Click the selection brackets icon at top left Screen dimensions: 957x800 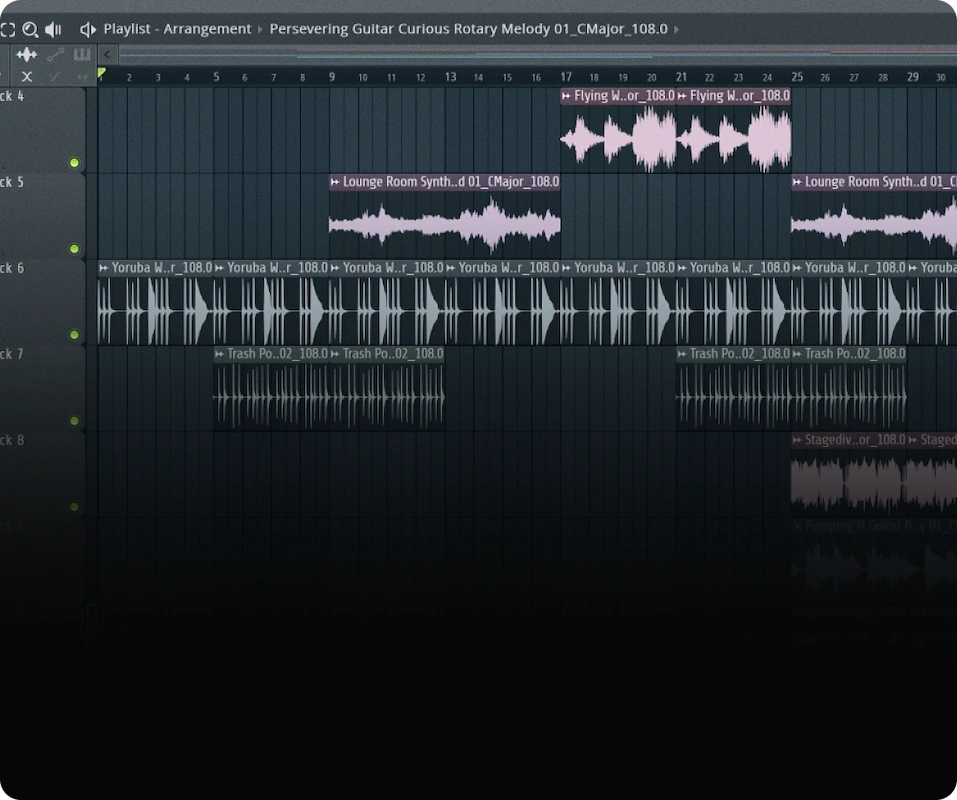[8, 29]
